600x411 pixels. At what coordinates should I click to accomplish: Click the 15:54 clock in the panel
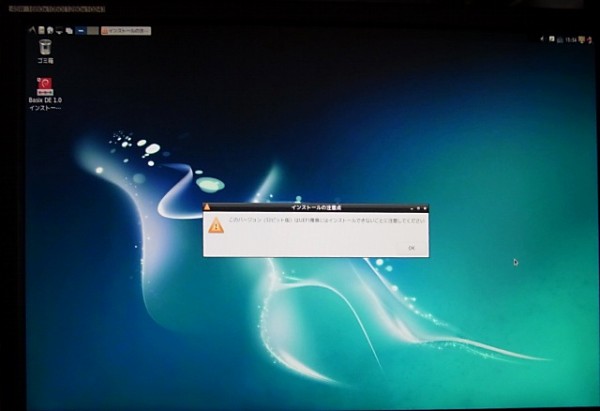571,40
